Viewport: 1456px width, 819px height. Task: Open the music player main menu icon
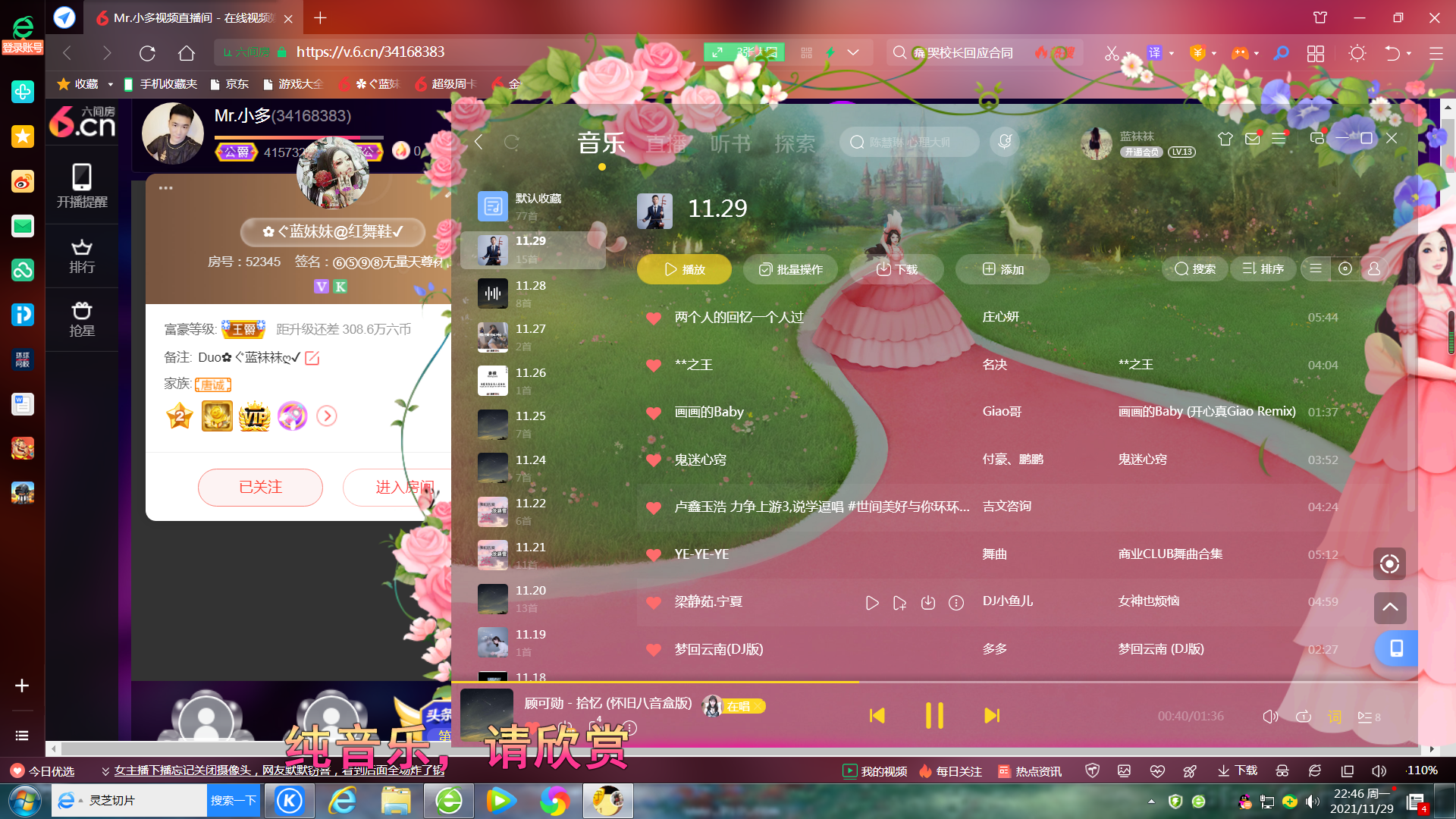click(1279, 139)
